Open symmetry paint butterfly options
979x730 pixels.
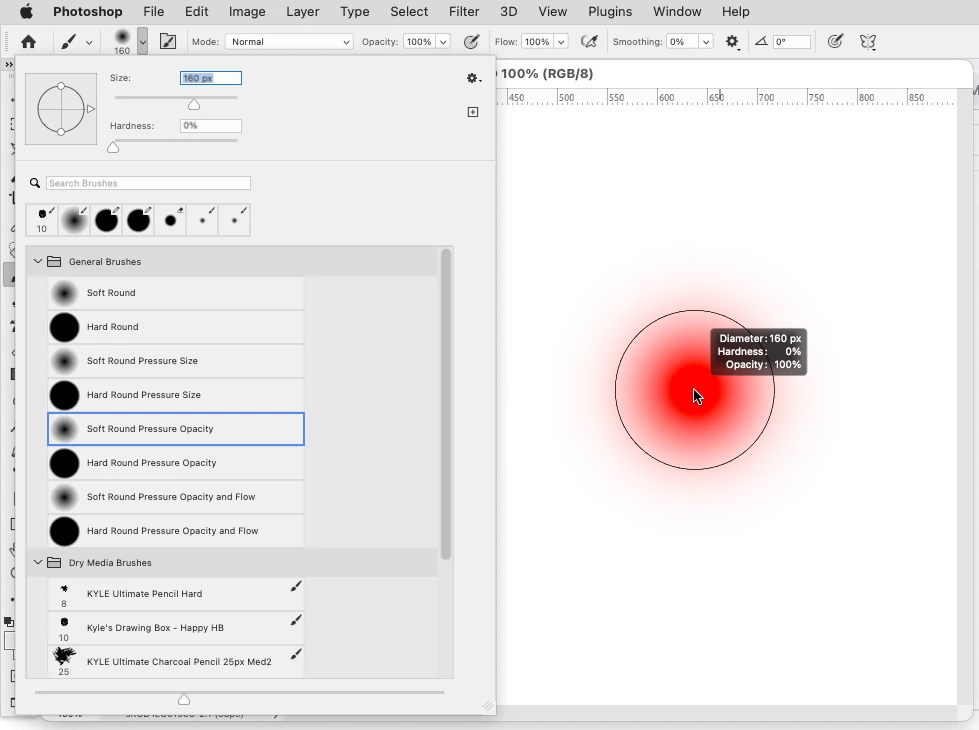pyautogui.click(x=868, y=42)
